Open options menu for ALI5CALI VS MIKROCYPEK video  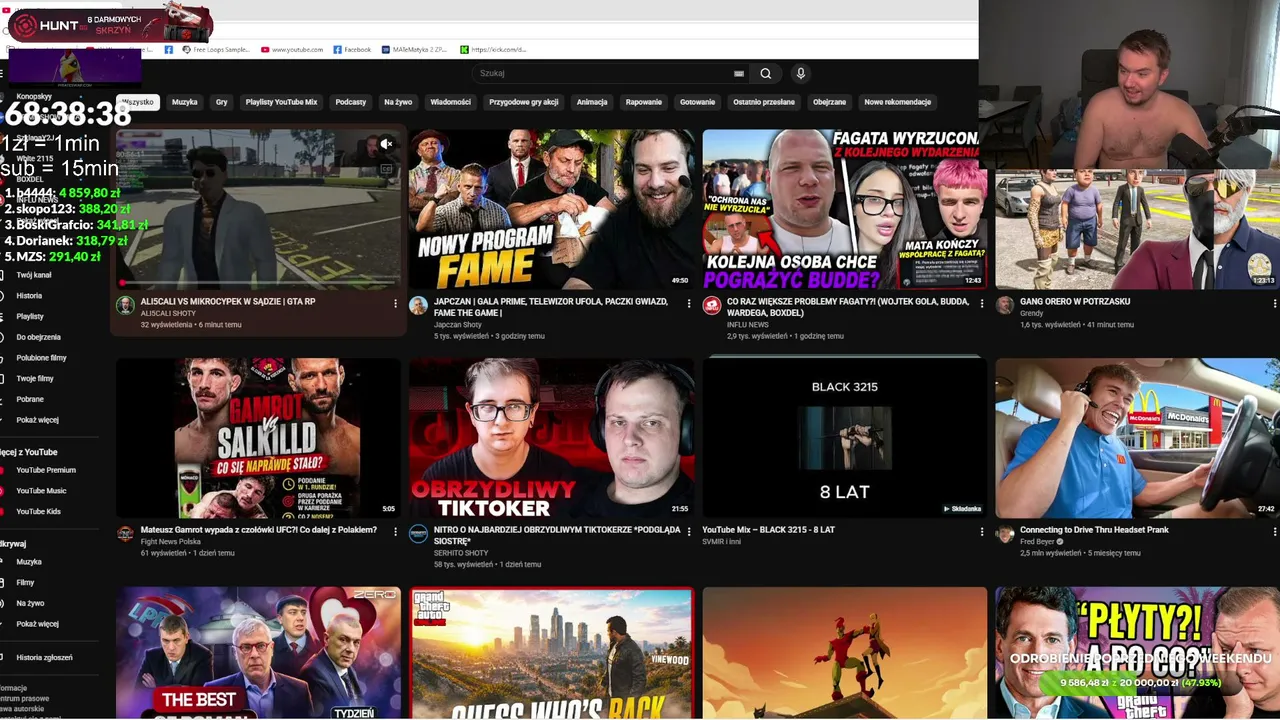pyautogui.click(x=395, y=303)
